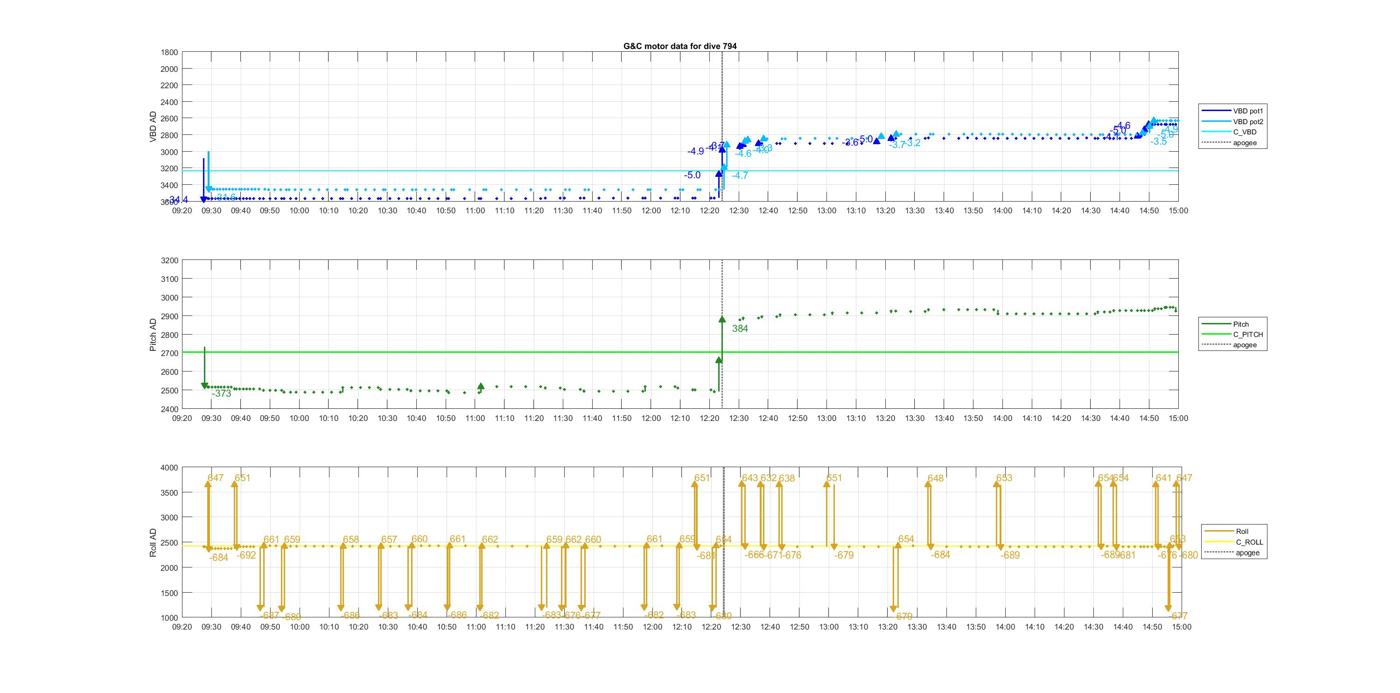Click the '643' label in Roll plot
Image resolution: width=1400 pixels, height=693 pixels.
pyautogui.click(x=750, y=478)
